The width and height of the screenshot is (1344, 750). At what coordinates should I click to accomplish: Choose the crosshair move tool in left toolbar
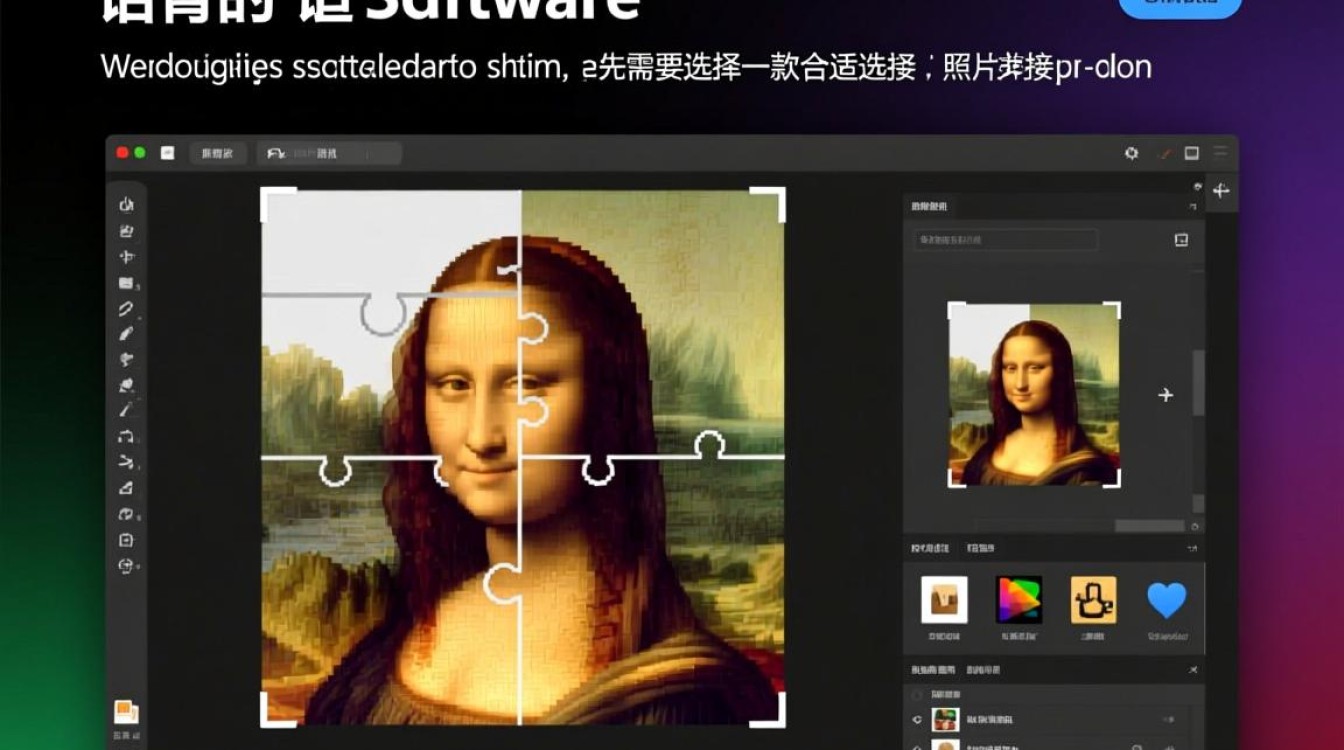click(x=126, y=257)
